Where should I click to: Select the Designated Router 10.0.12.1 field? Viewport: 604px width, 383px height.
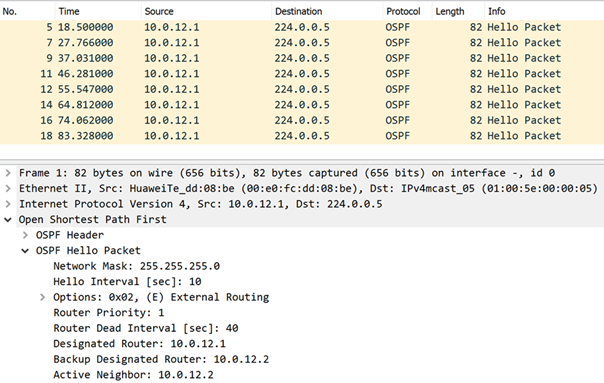139,344
